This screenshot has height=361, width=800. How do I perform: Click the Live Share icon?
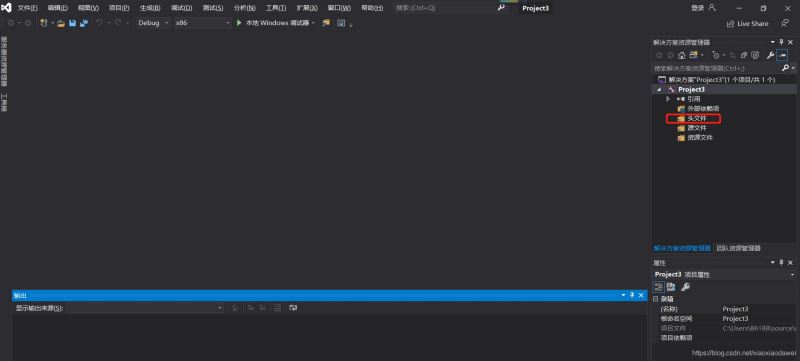tap(730, 23)
